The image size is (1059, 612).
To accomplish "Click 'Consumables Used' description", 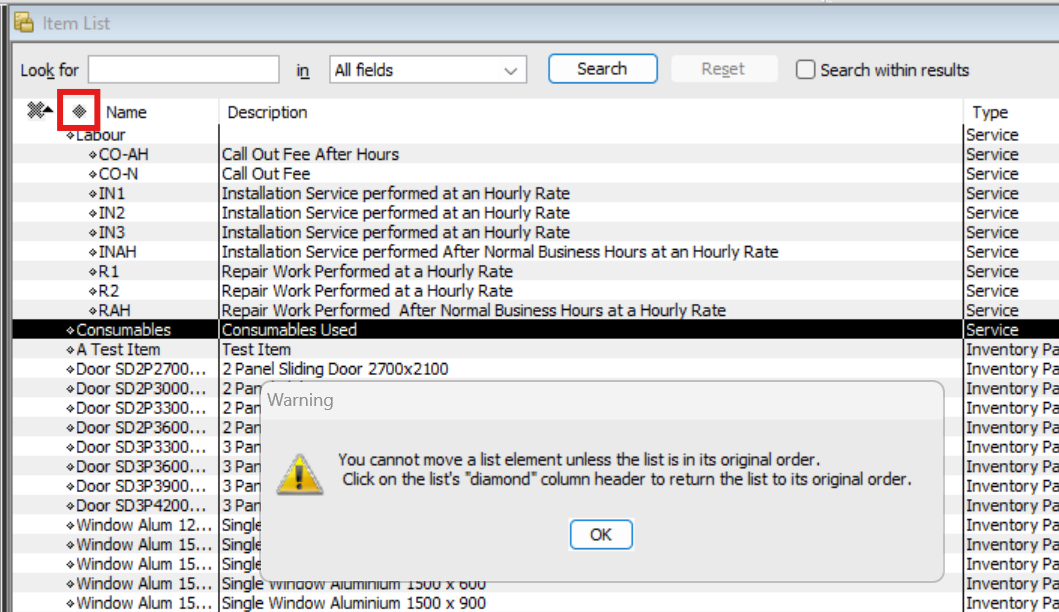I will point(289,330).
